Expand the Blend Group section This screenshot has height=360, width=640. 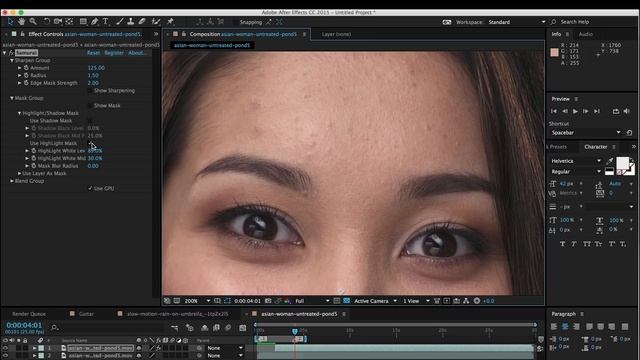(x=12, y=181)
